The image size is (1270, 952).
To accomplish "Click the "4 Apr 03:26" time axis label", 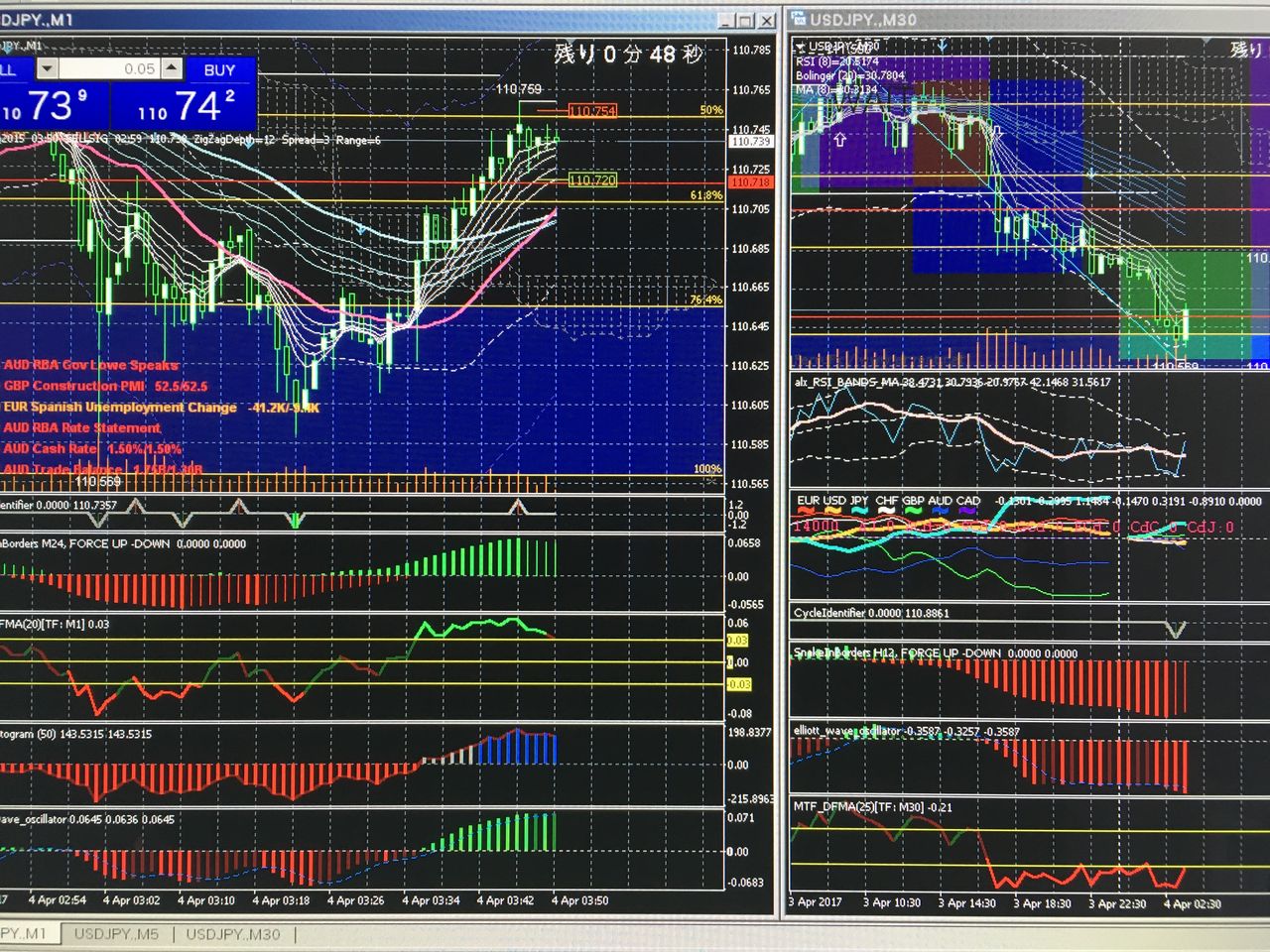I will coord(356,901).
